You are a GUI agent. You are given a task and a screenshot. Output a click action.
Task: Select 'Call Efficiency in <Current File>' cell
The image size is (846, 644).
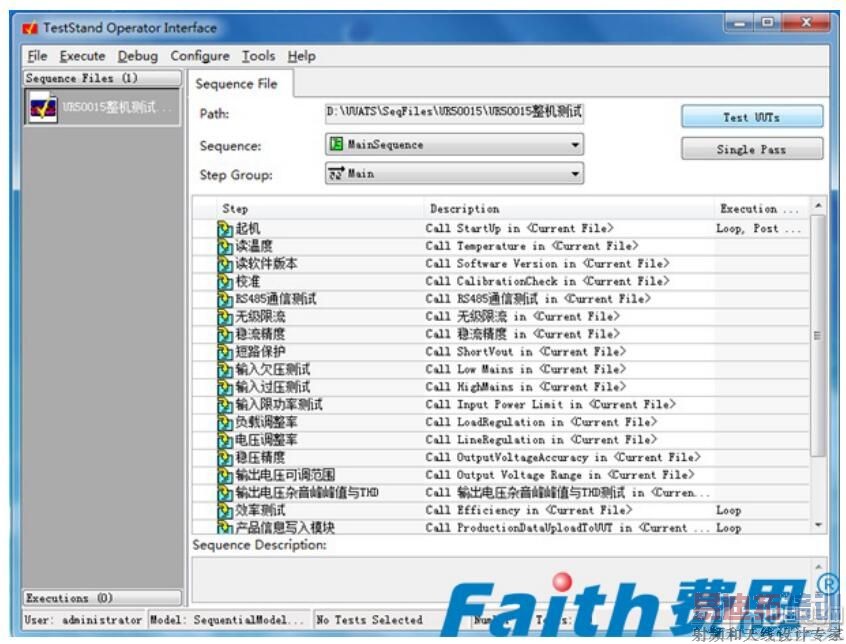[529, 510]
